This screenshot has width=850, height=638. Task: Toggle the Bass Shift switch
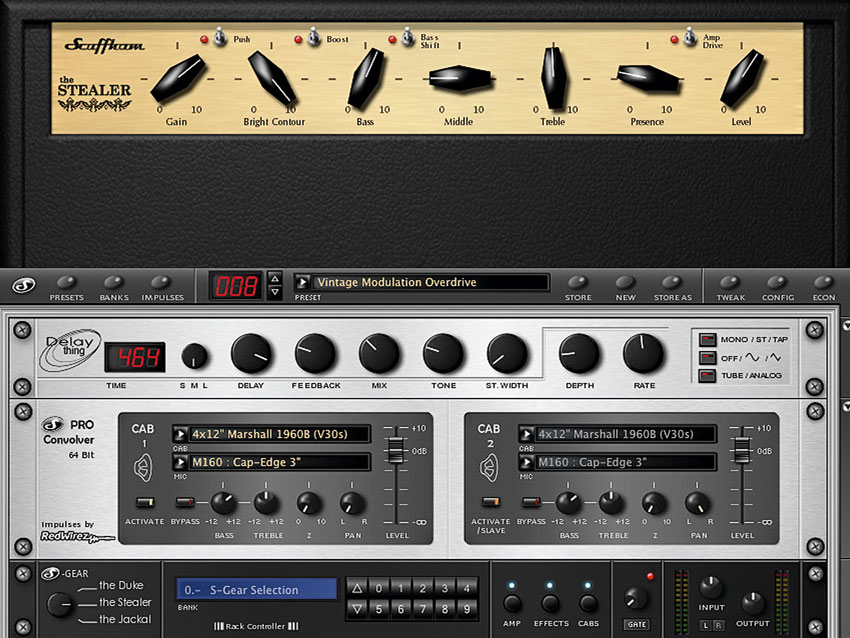[408, 37]
